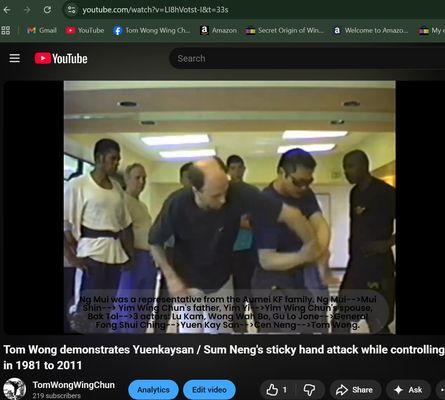Like the video with thumbs up
The image size is (445, 400).
point(276,390)
